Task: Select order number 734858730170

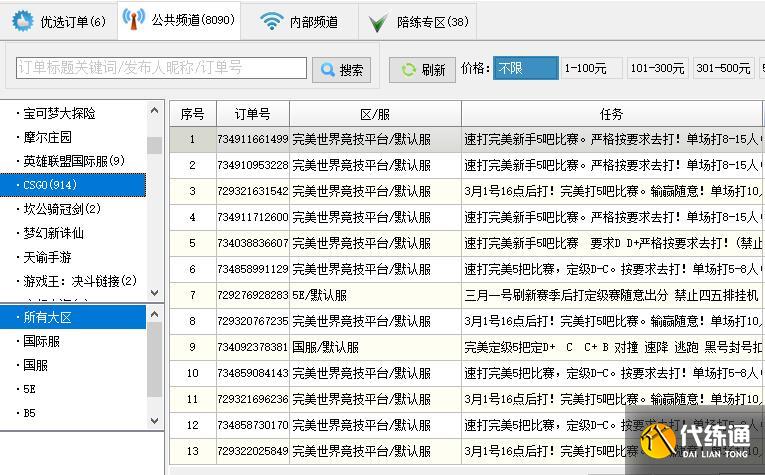Action: click(x=253, y=425)
